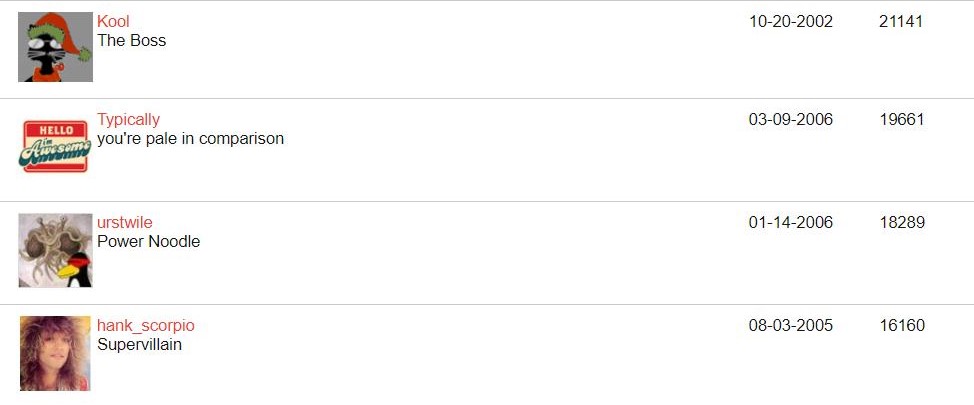Open Kool's cat with Santa hat avatar
The image size is (974, 405).
55,47
